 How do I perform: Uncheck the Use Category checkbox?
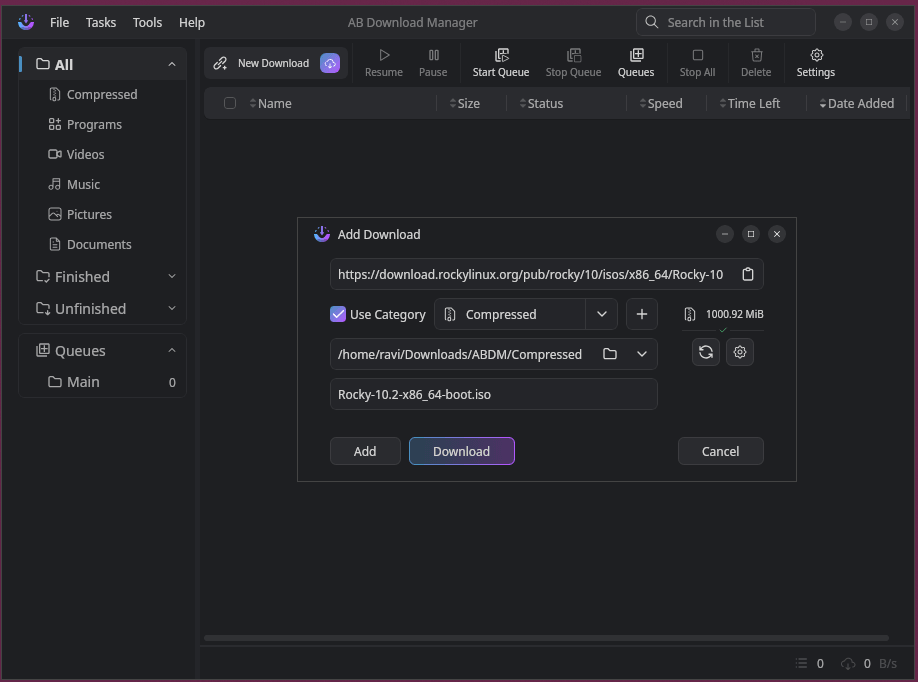point(338,314)
